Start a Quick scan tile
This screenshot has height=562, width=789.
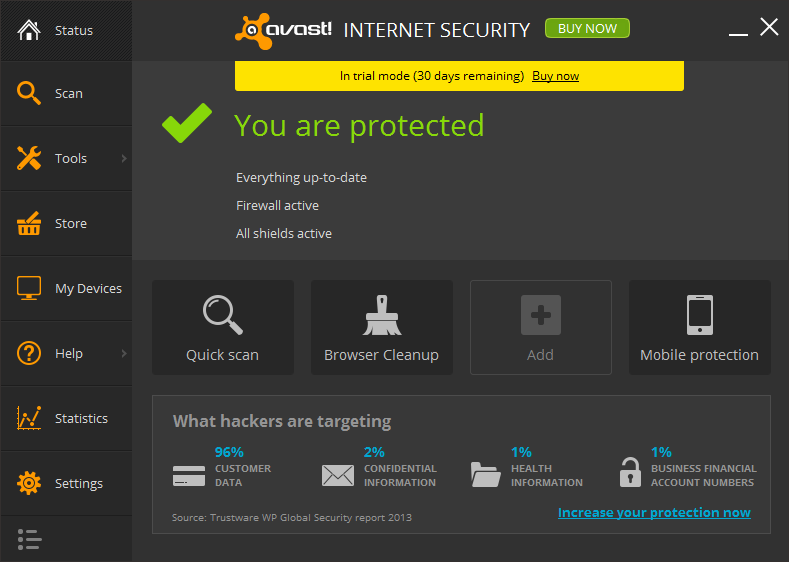tap(222, 327)
